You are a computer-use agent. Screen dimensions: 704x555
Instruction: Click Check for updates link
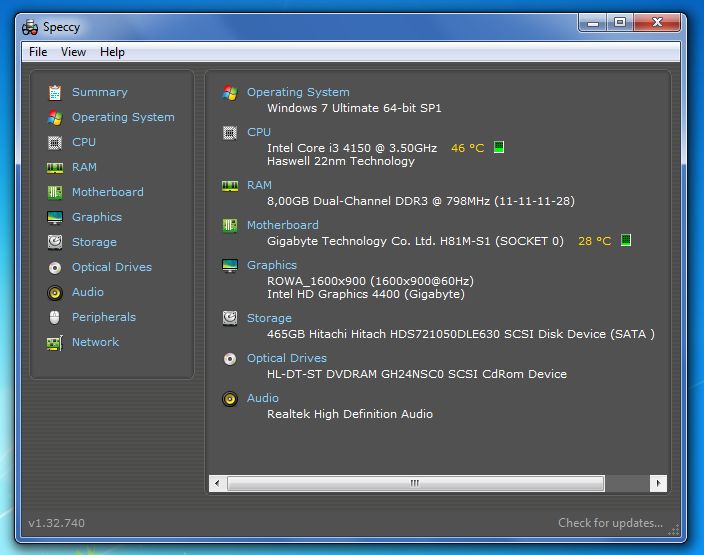point(610,523)
